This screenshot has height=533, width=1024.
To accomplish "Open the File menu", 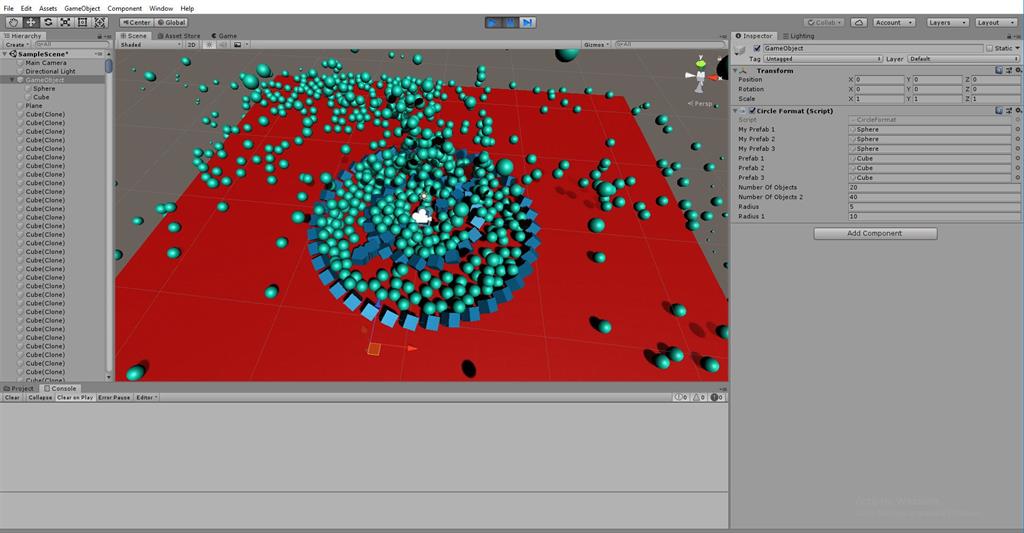I will point(8,8).
